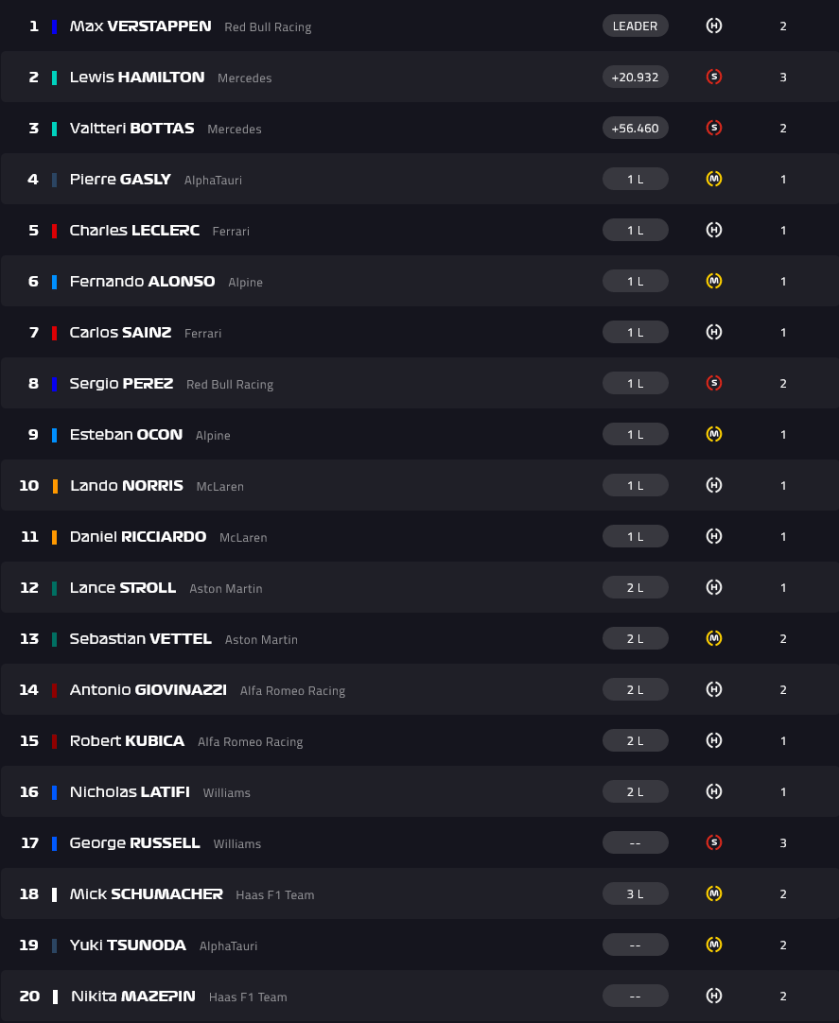Click Sainz's red Ferrari color bar
The height and width of the screenshot is (1023, 839).
54,333
